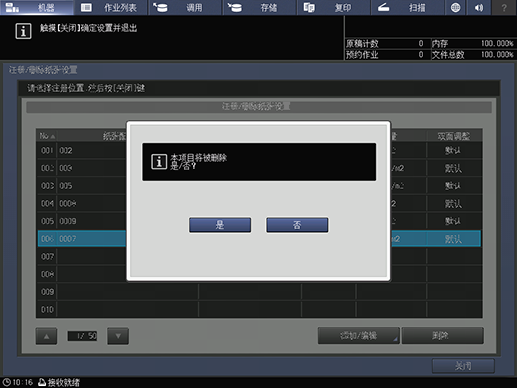Click the info icon beside 触摸[关闭]

23,31
